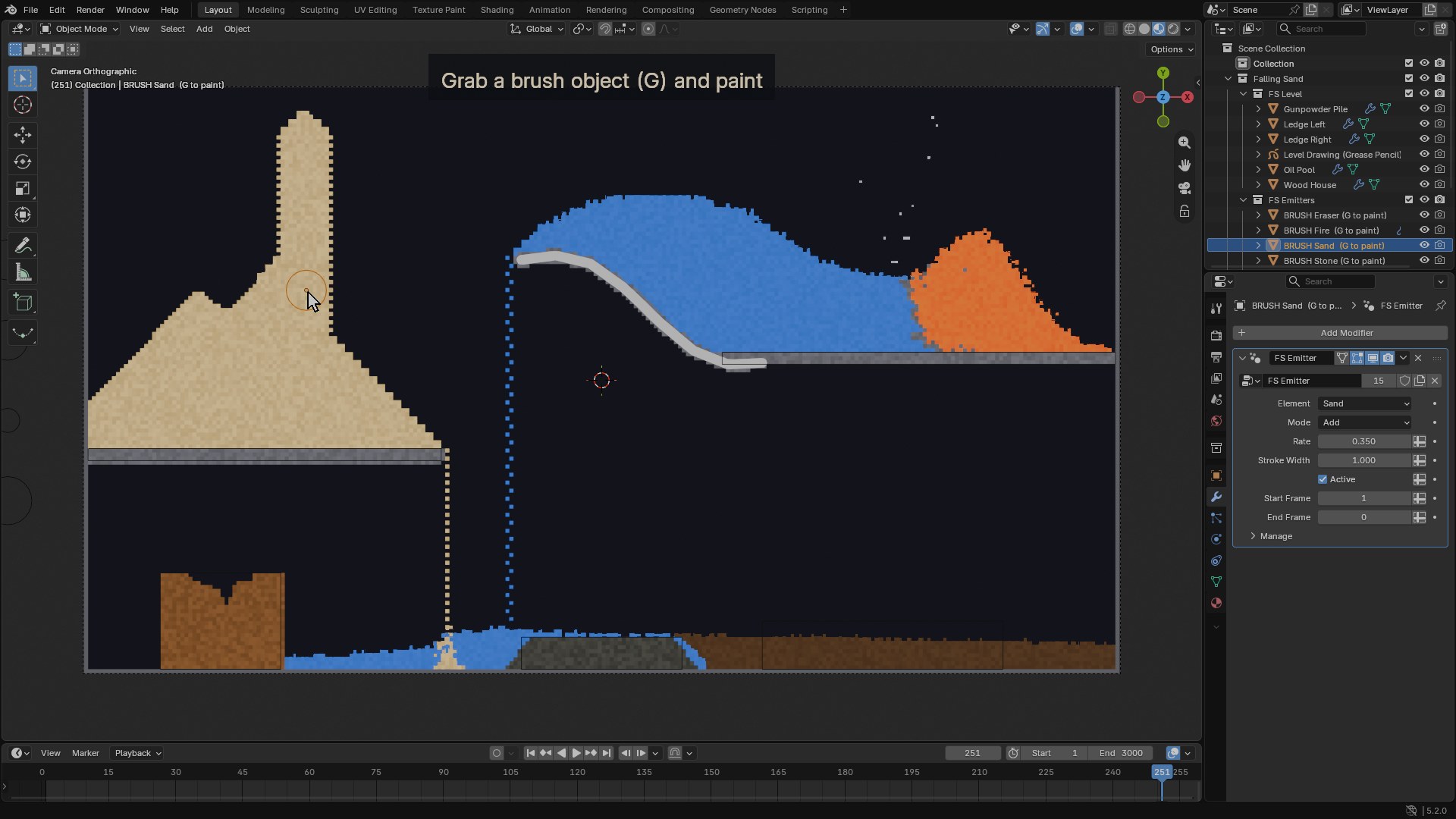Select the Scale tool

pos(23,188)
